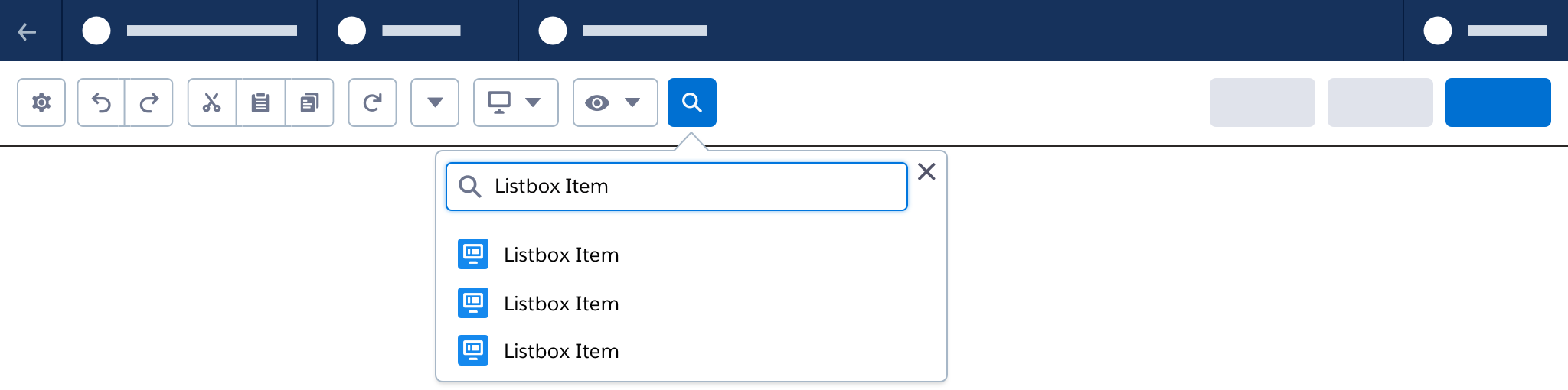Open settings gear in the toolbar
The image size is (1568, 390).
tap(41, 102)
